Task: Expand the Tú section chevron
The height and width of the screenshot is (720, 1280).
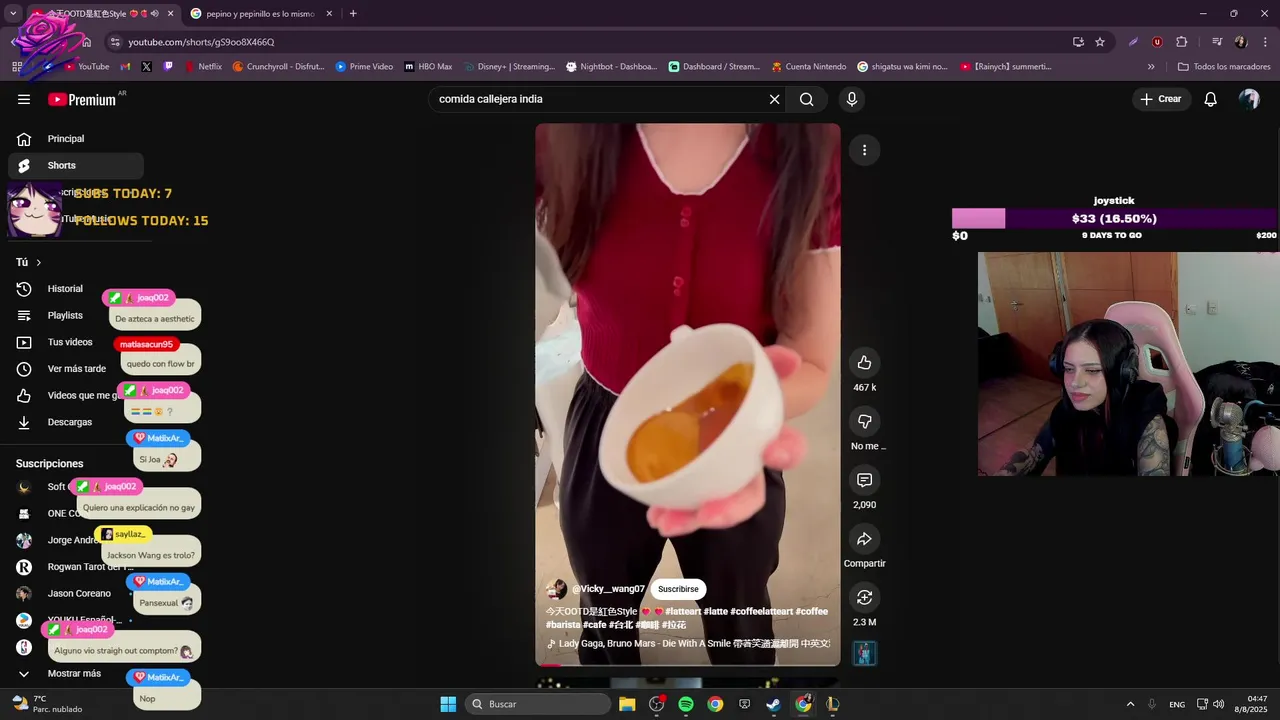Action: tap(39, 262)
